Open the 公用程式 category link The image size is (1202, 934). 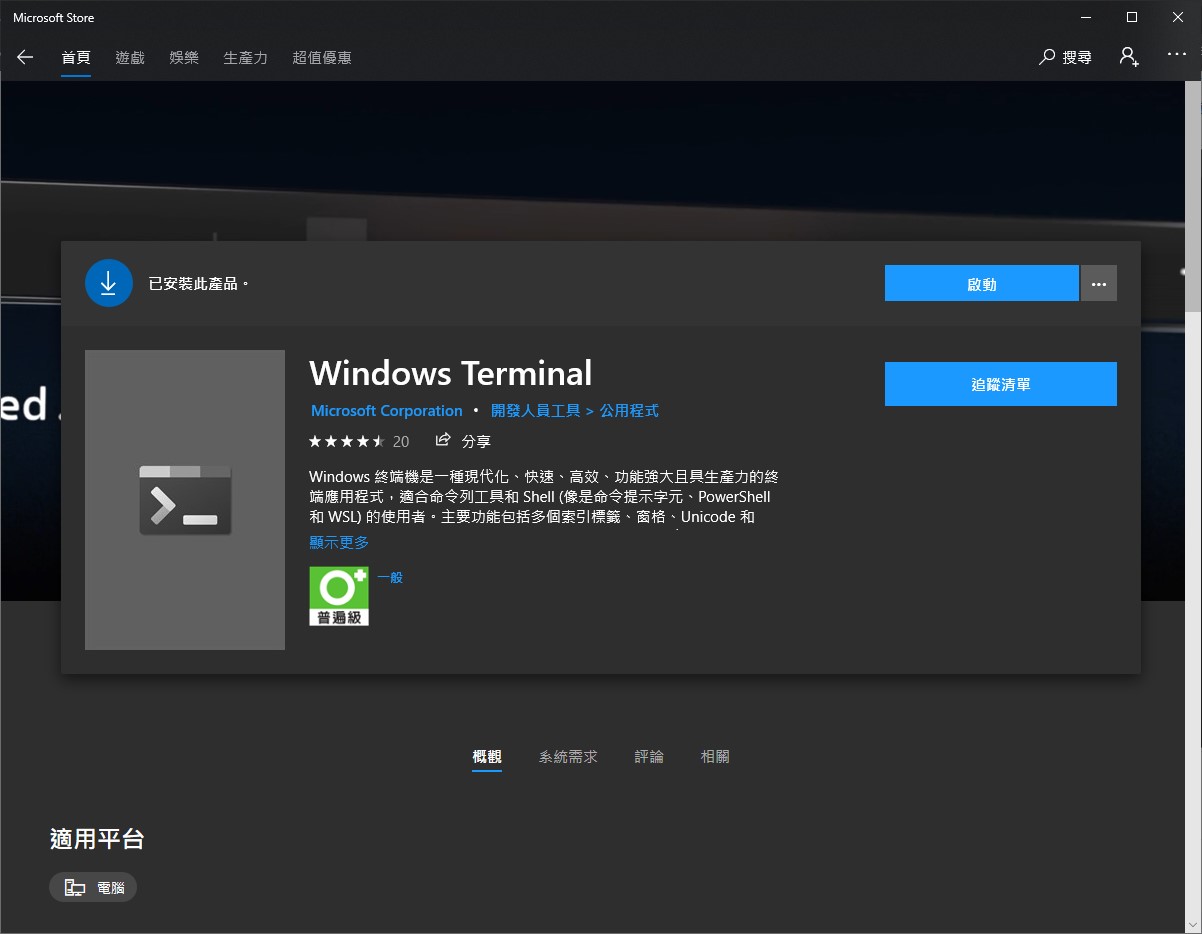[x=629, y=411]
